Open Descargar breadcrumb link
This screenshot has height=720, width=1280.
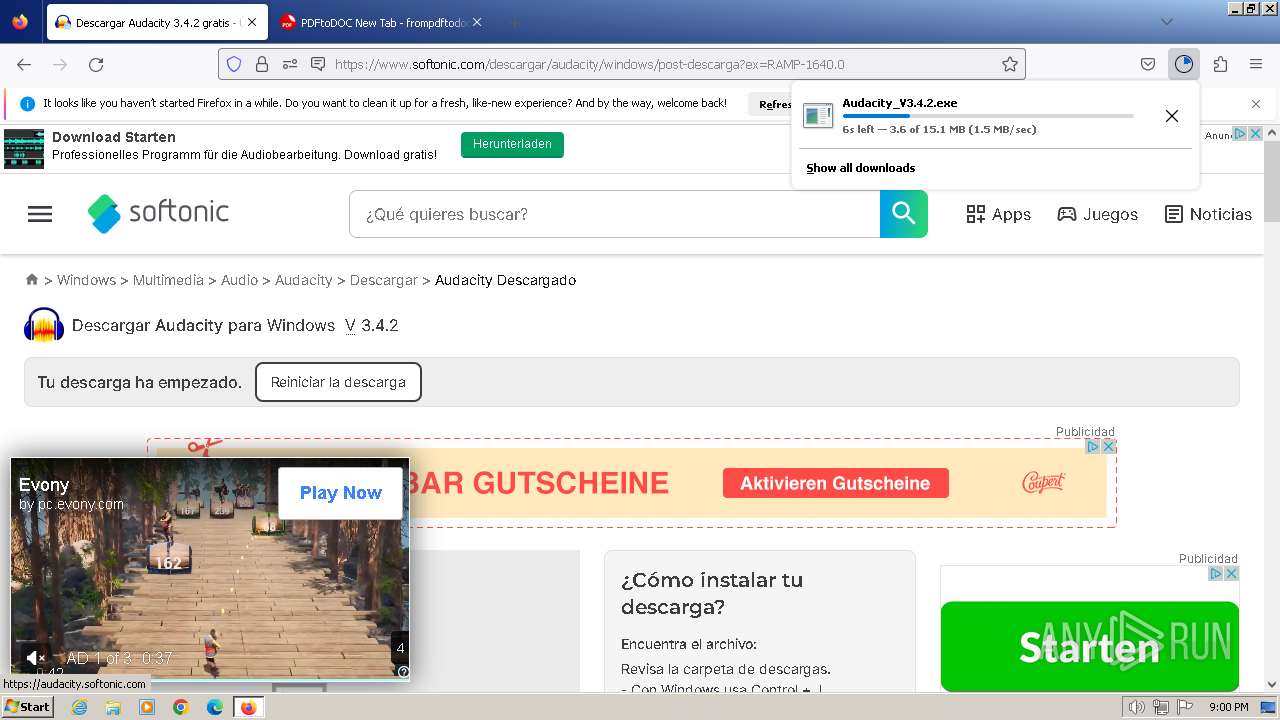[x=383, y=280]
